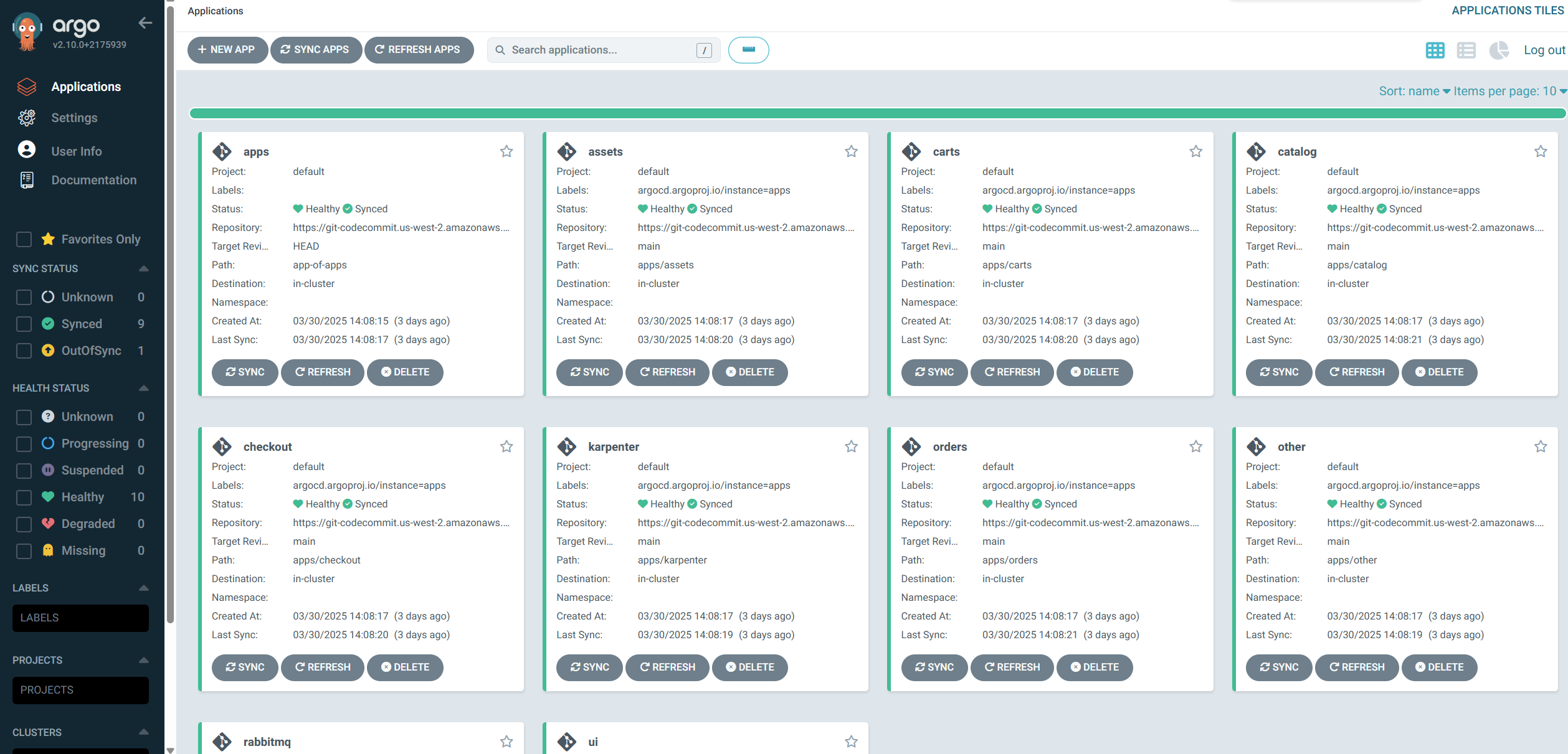Check the Healthy filter checkbox
The height and width of the screenshot is (754, 1568).
click(x=24, y=497)
